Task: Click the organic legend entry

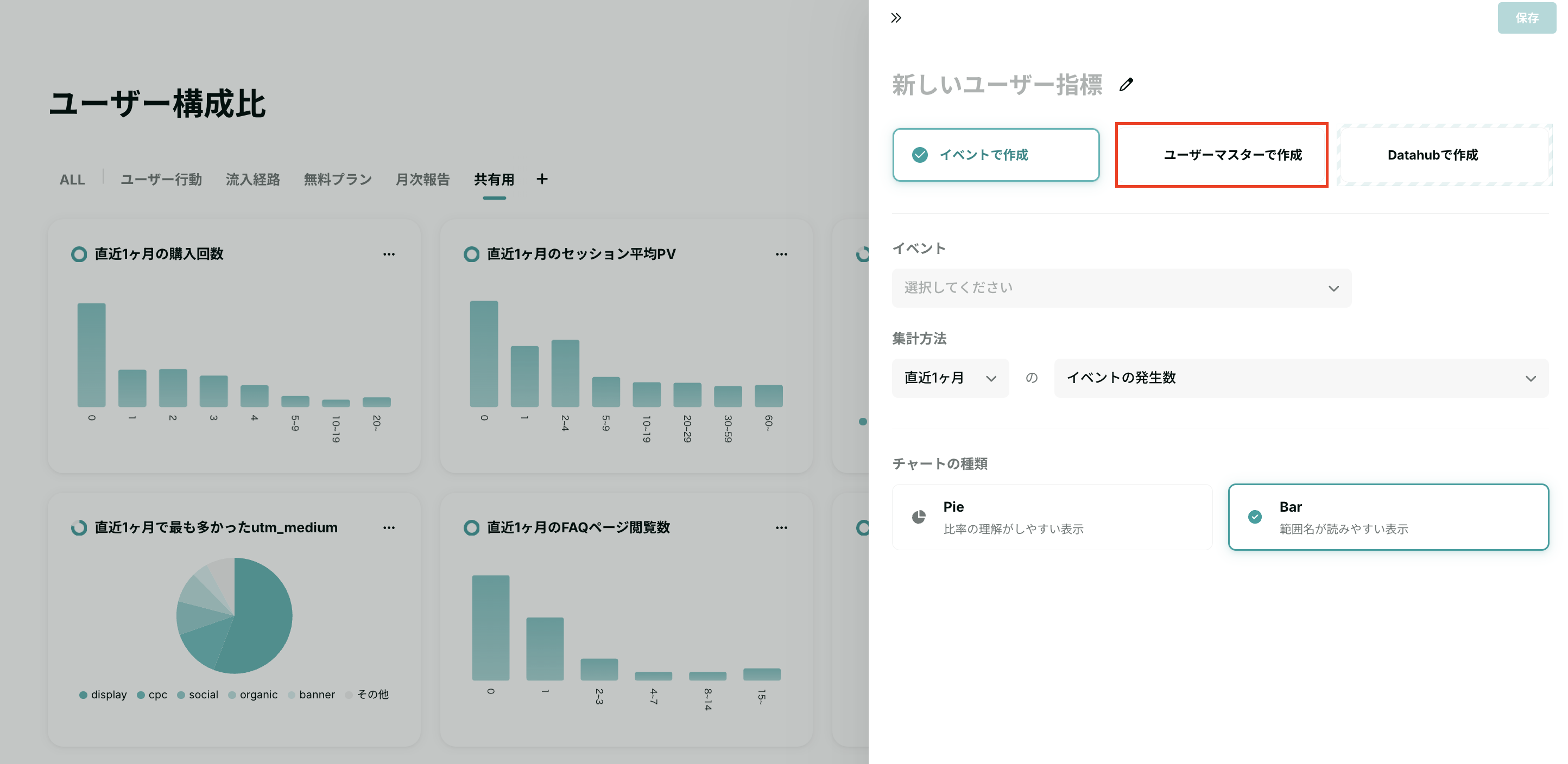Action: [x=252, y=695]
